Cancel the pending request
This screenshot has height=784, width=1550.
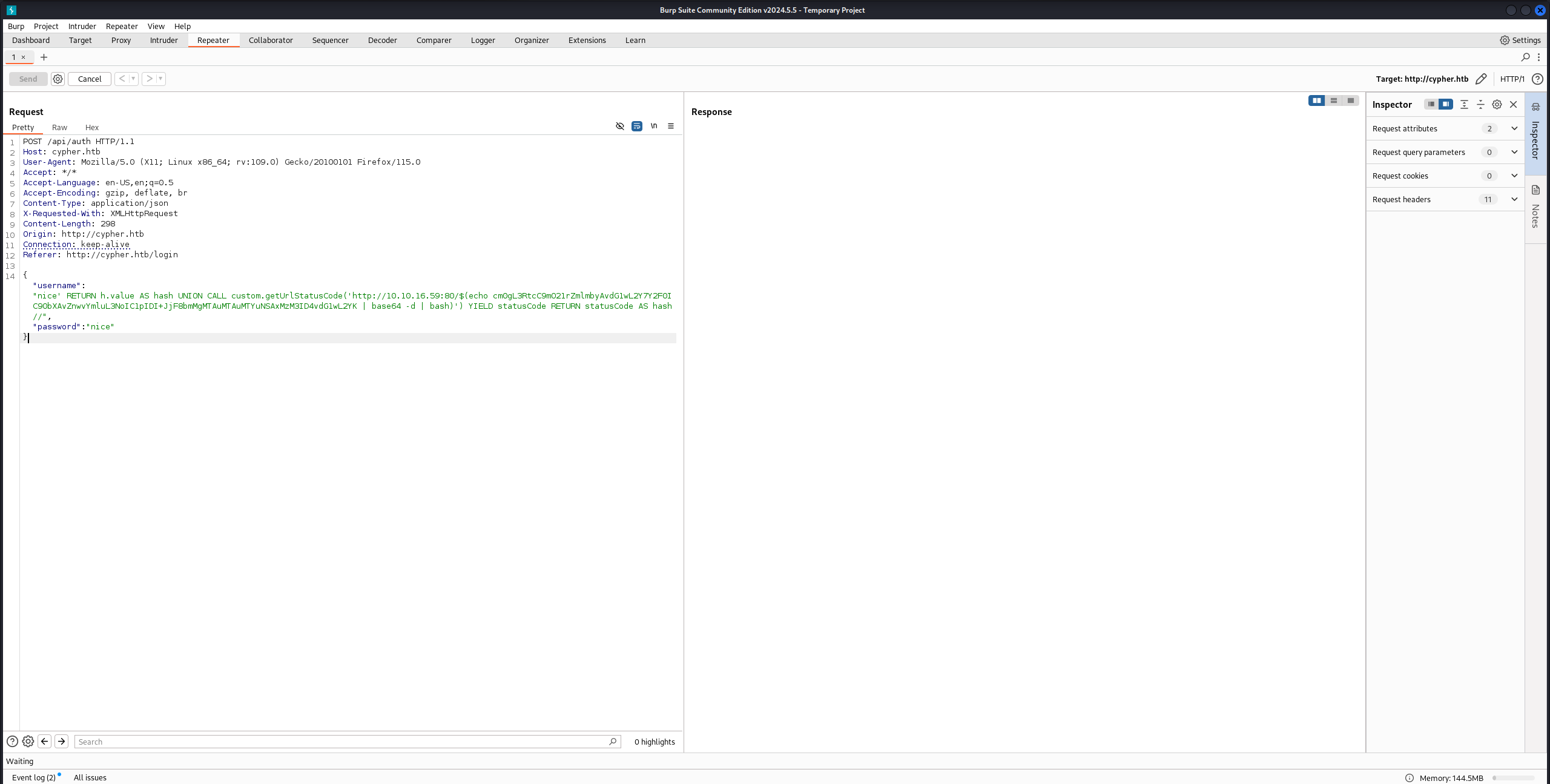[x=90, y=79]
